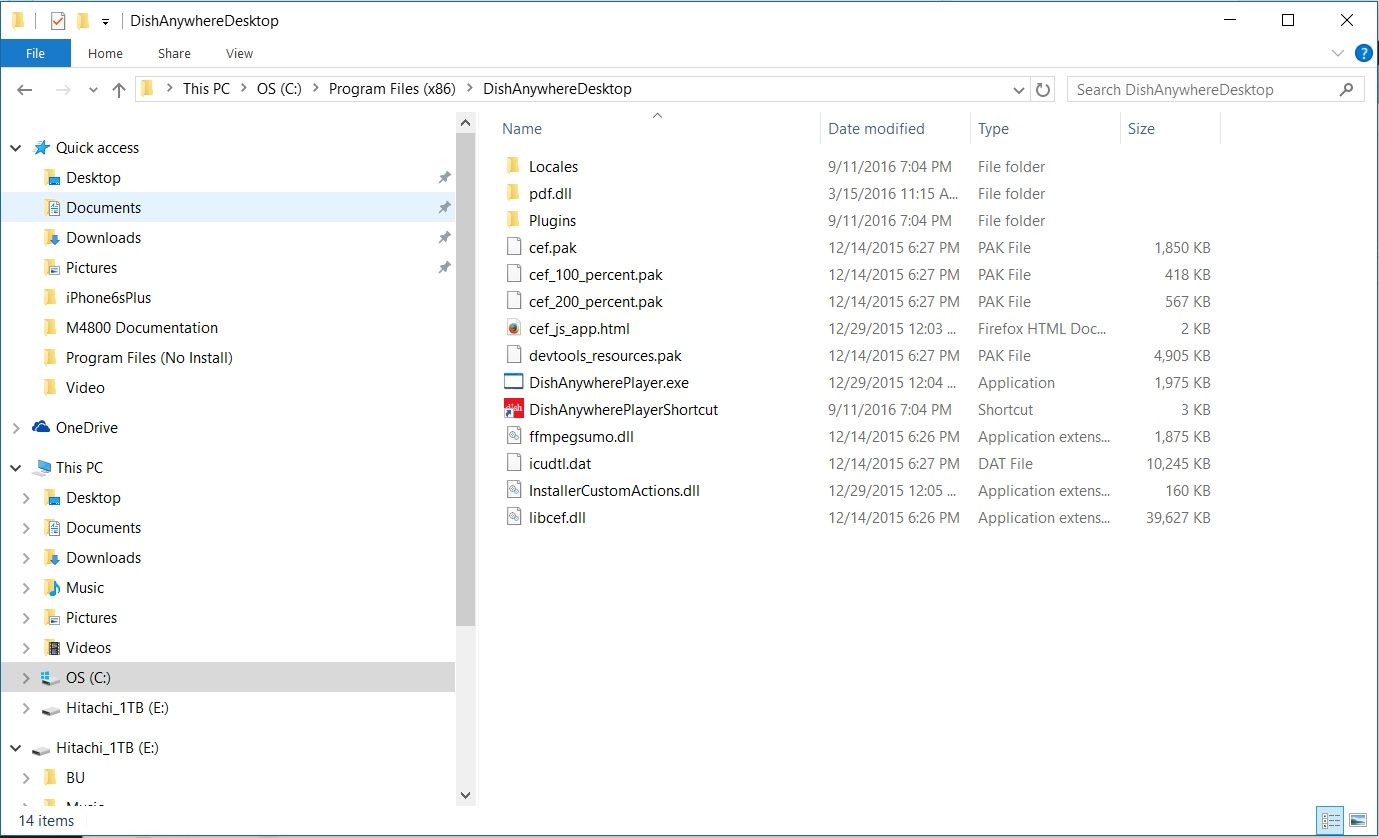The width and height of the screenshot is (1379, 838).
Task: Go up one folder level
Action: (x=119, y=89)
